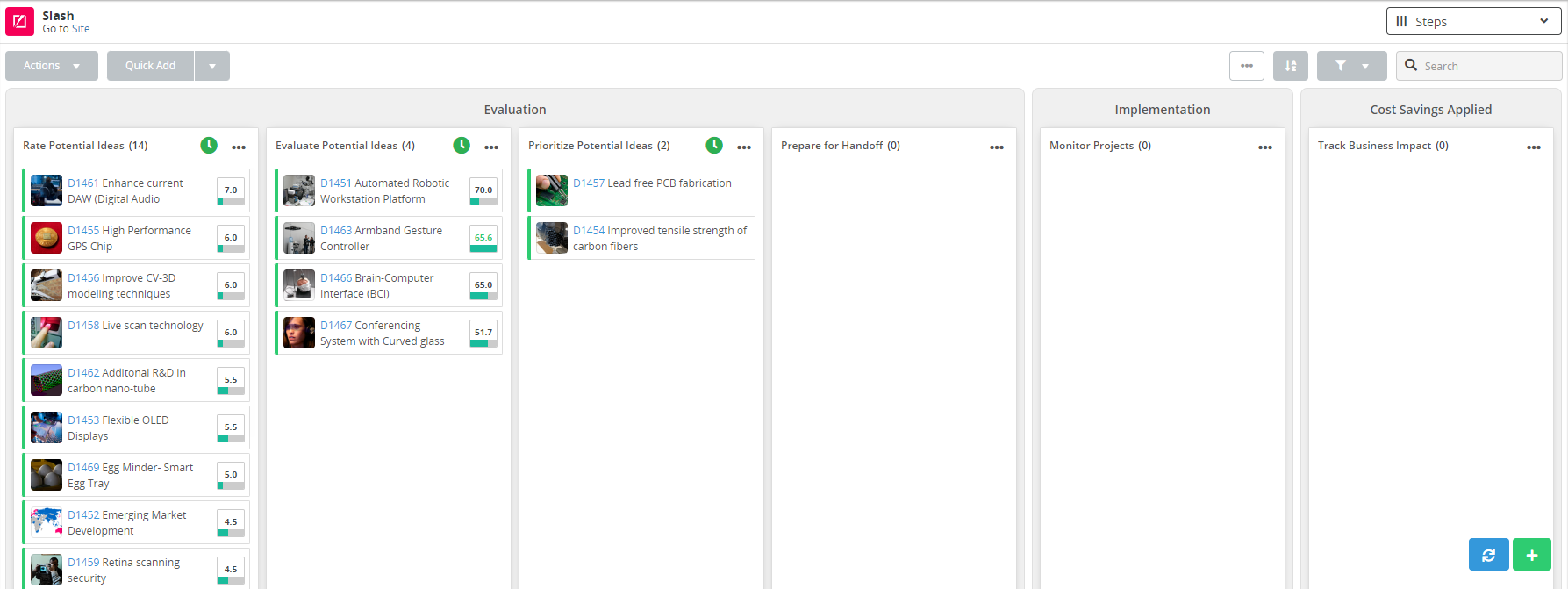The height and width of the screenshot is (589, 1568).
Task: Click the clock icon on Rate Potential Ideas
Action: [x=209, y=146]
